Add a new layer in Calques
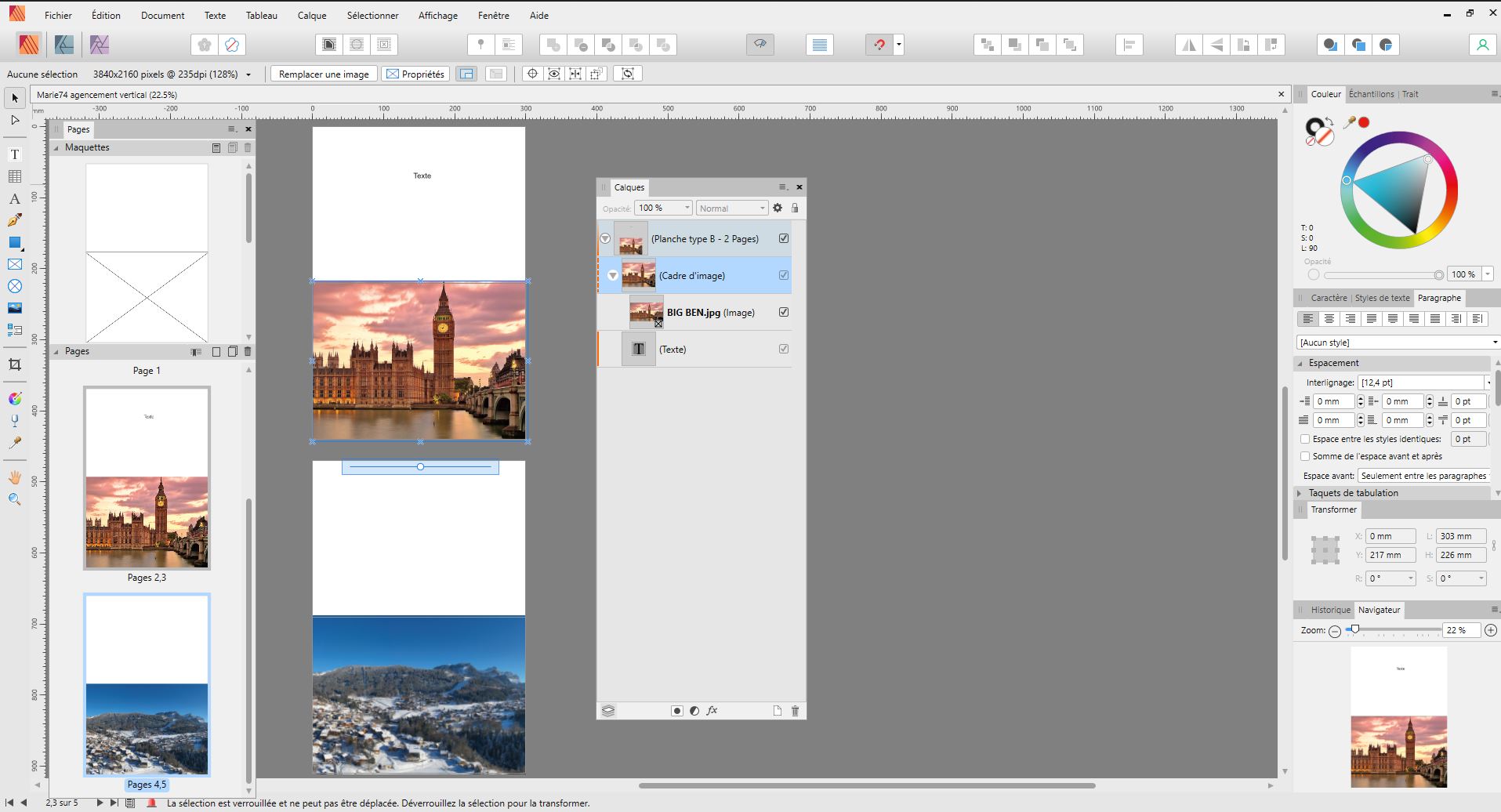The height and width of the screenshot is (812, 1501). pyautogui.click(x=777, y=711)
